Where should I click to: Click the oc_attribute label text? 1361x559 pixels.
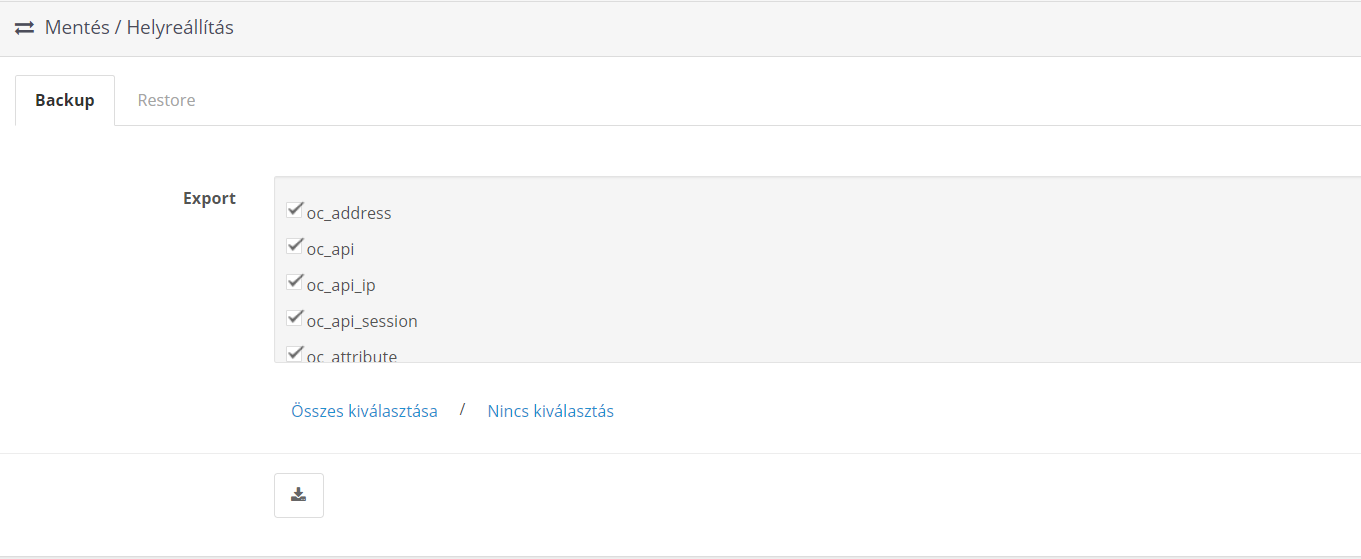352,355
